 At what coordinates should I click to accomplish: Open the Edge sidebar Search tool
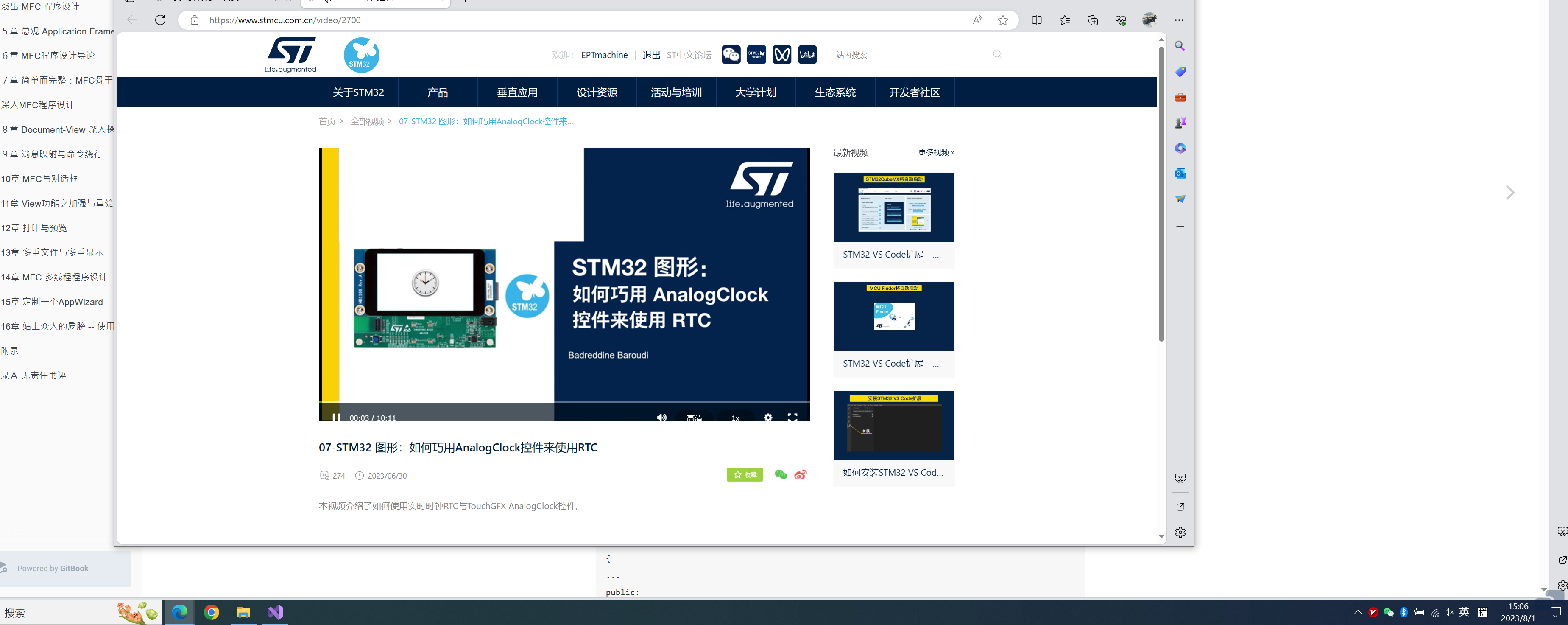(x=1180, y=46)
